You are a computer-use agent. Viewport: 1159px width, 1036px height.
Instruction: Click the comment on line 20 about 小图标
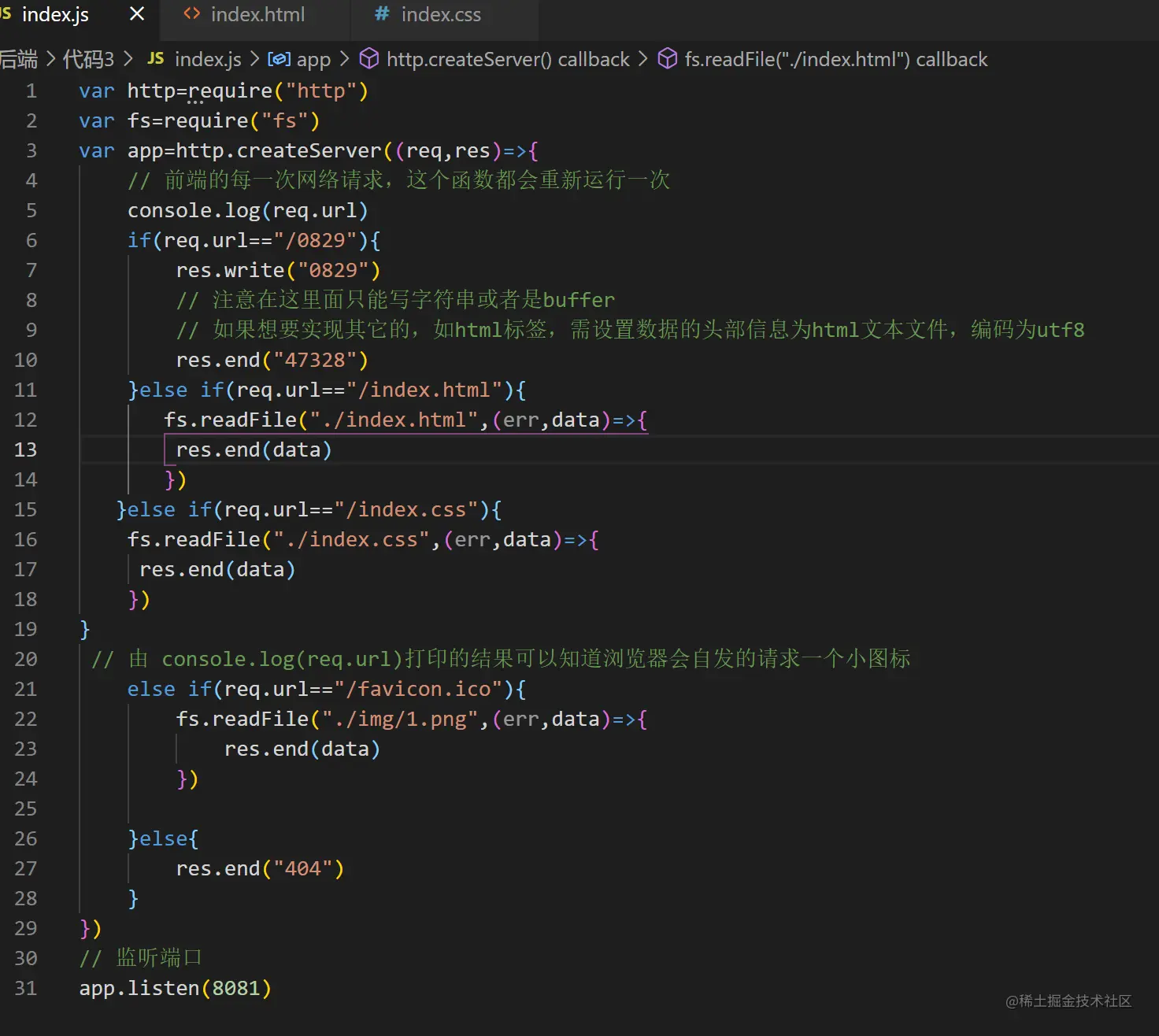(x=502, y=659)
